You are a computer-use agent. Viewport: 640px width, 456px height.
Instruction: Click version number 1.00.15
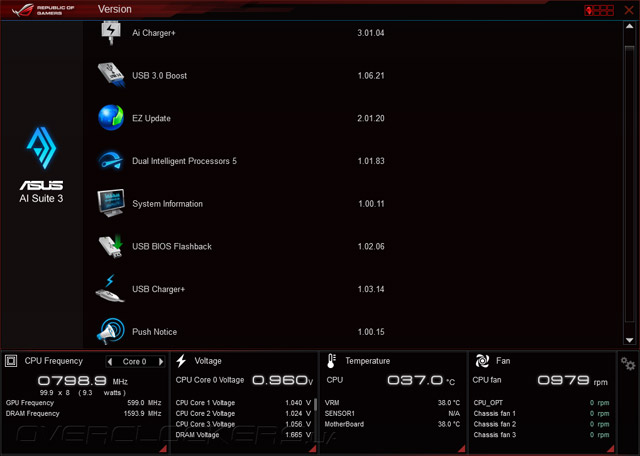(371, 332)
